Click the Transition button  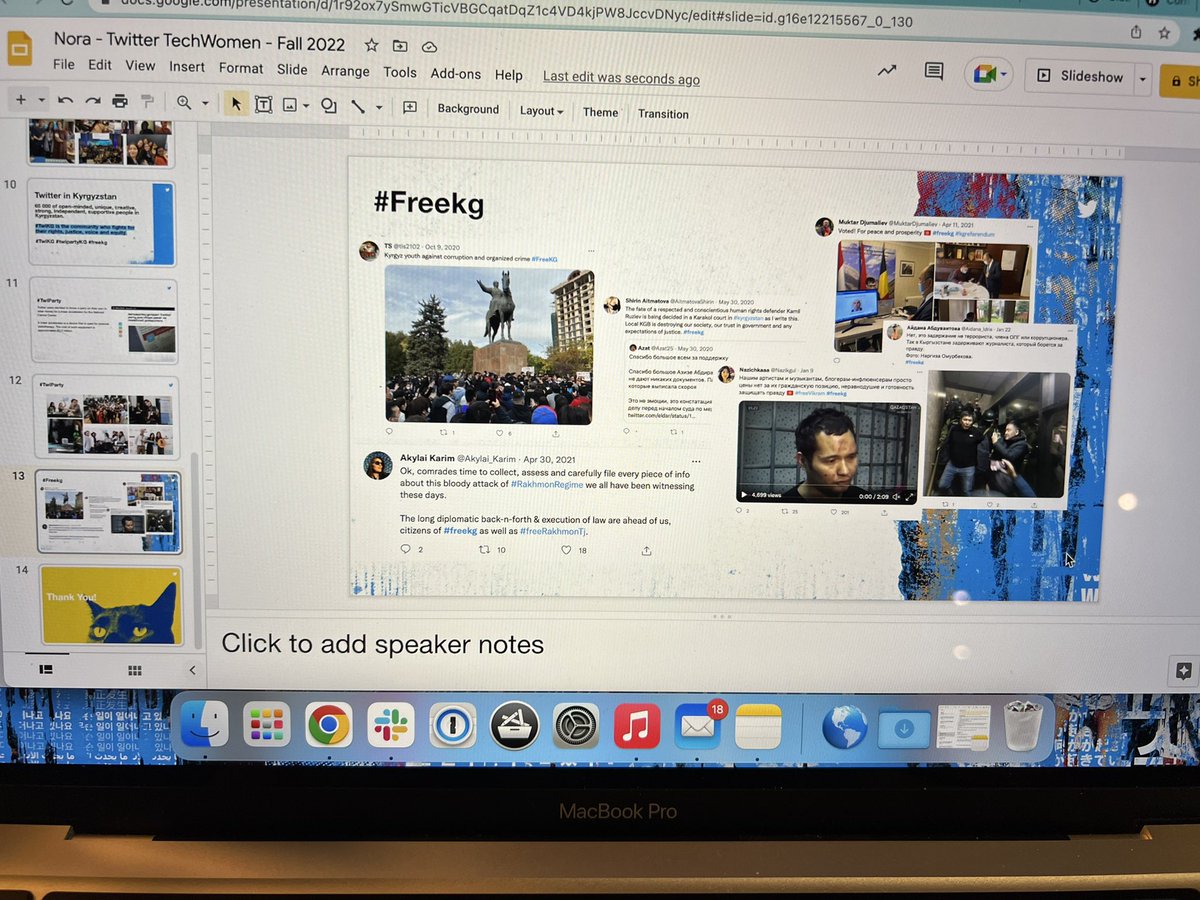coord(663,114)
